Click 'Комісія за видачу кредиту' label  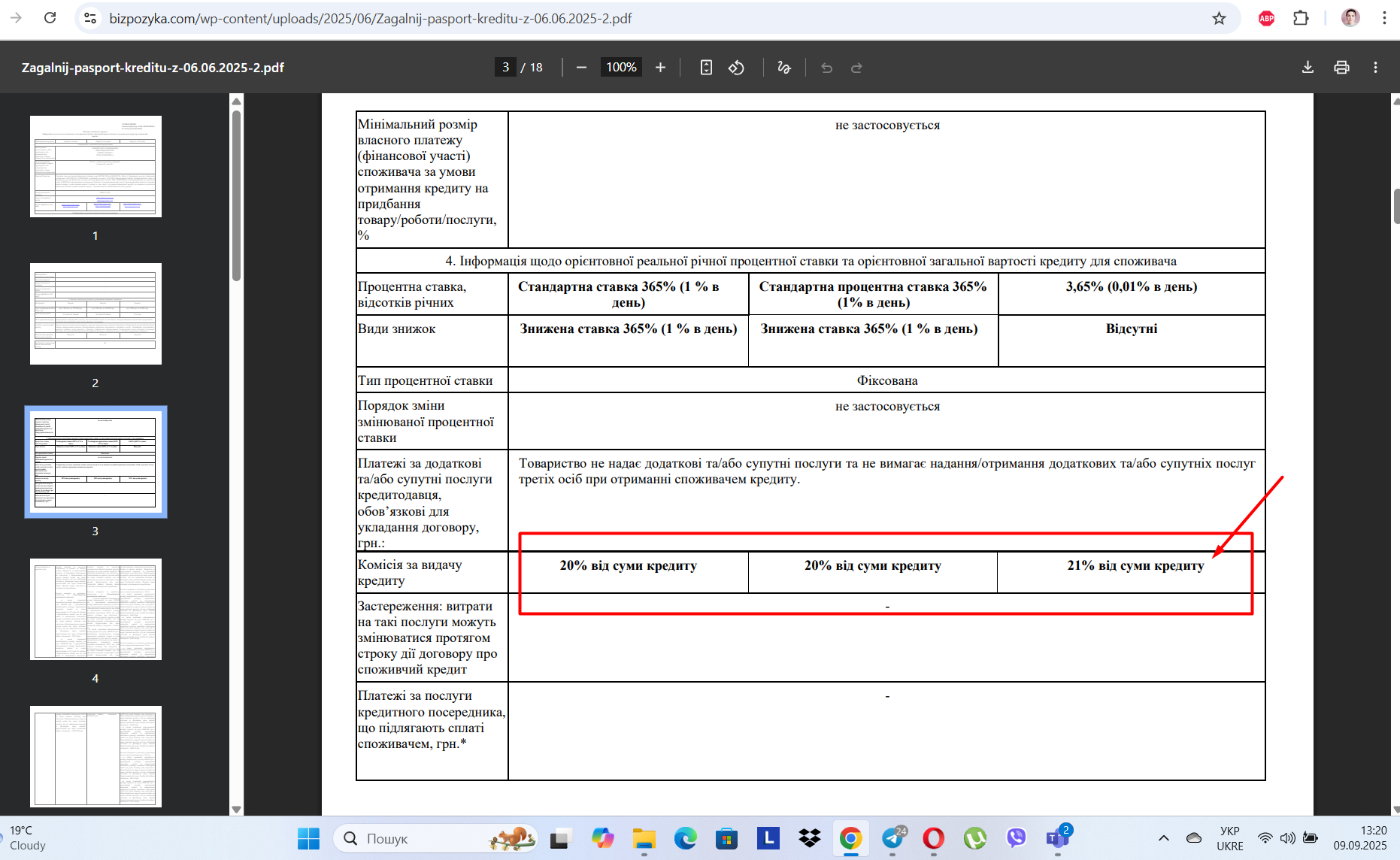click(x=409, y=573)
